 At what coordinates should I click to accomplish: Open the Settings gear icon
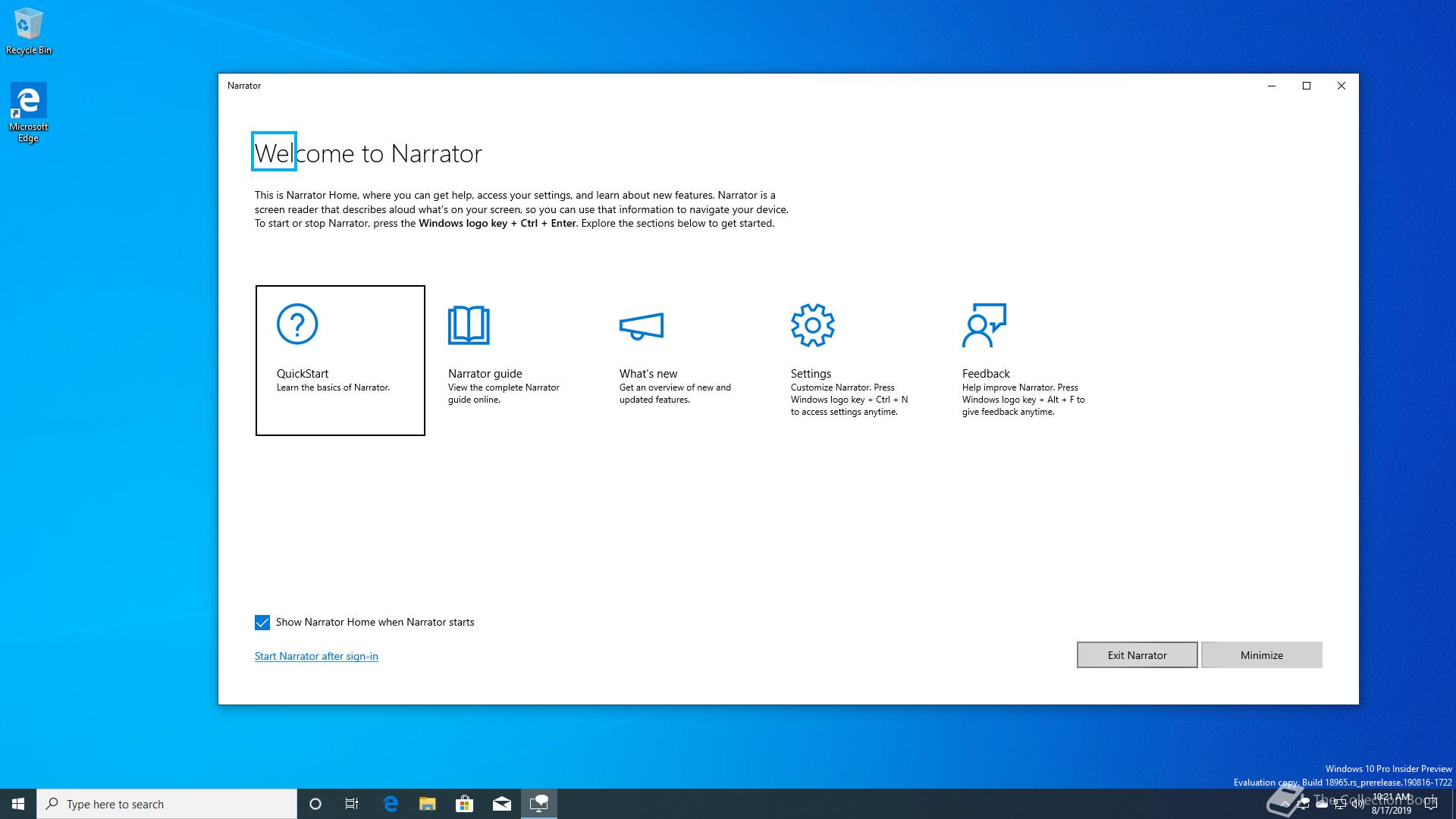812,325
